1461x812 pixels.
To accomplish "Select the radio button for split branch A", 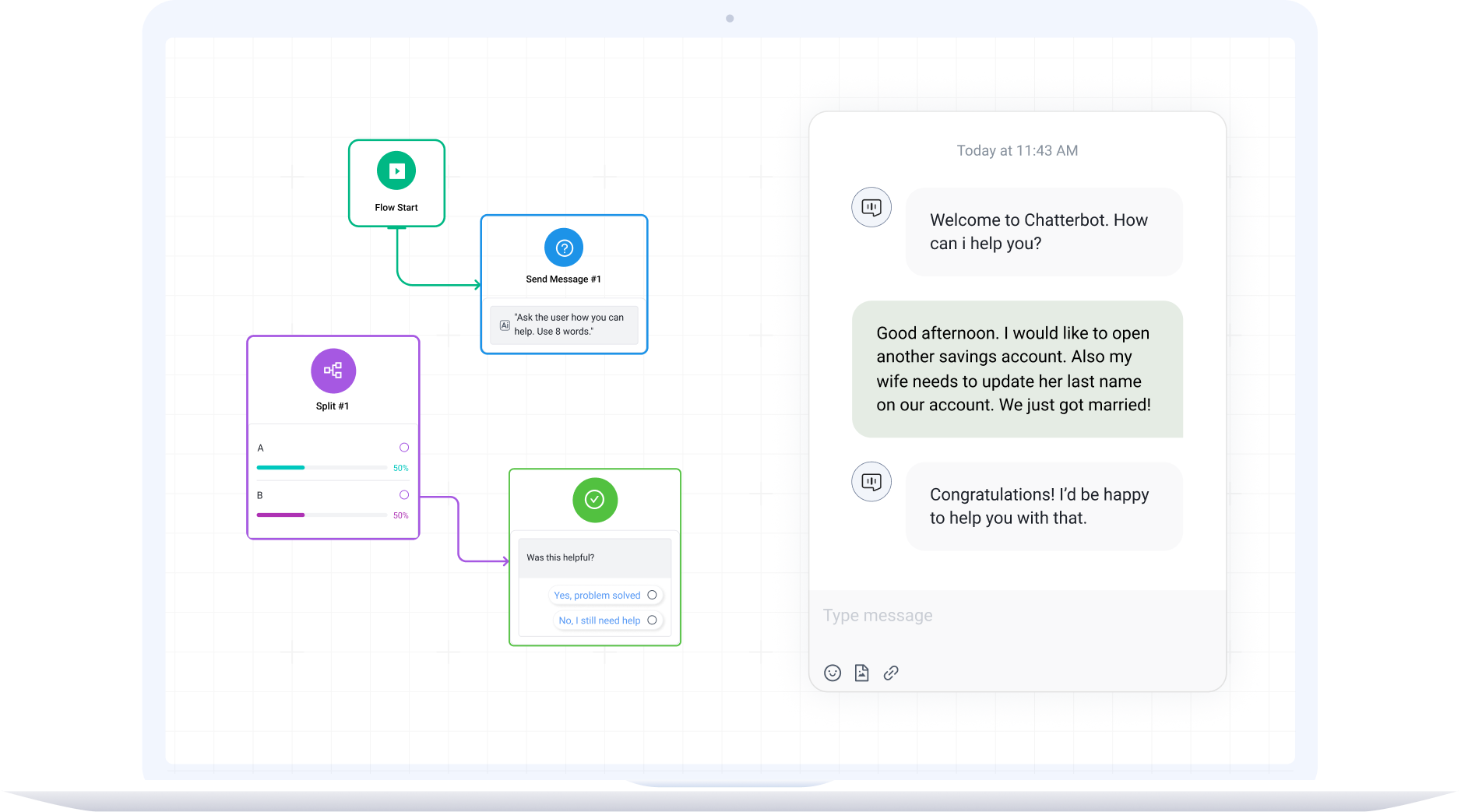I will click(403, 447).
